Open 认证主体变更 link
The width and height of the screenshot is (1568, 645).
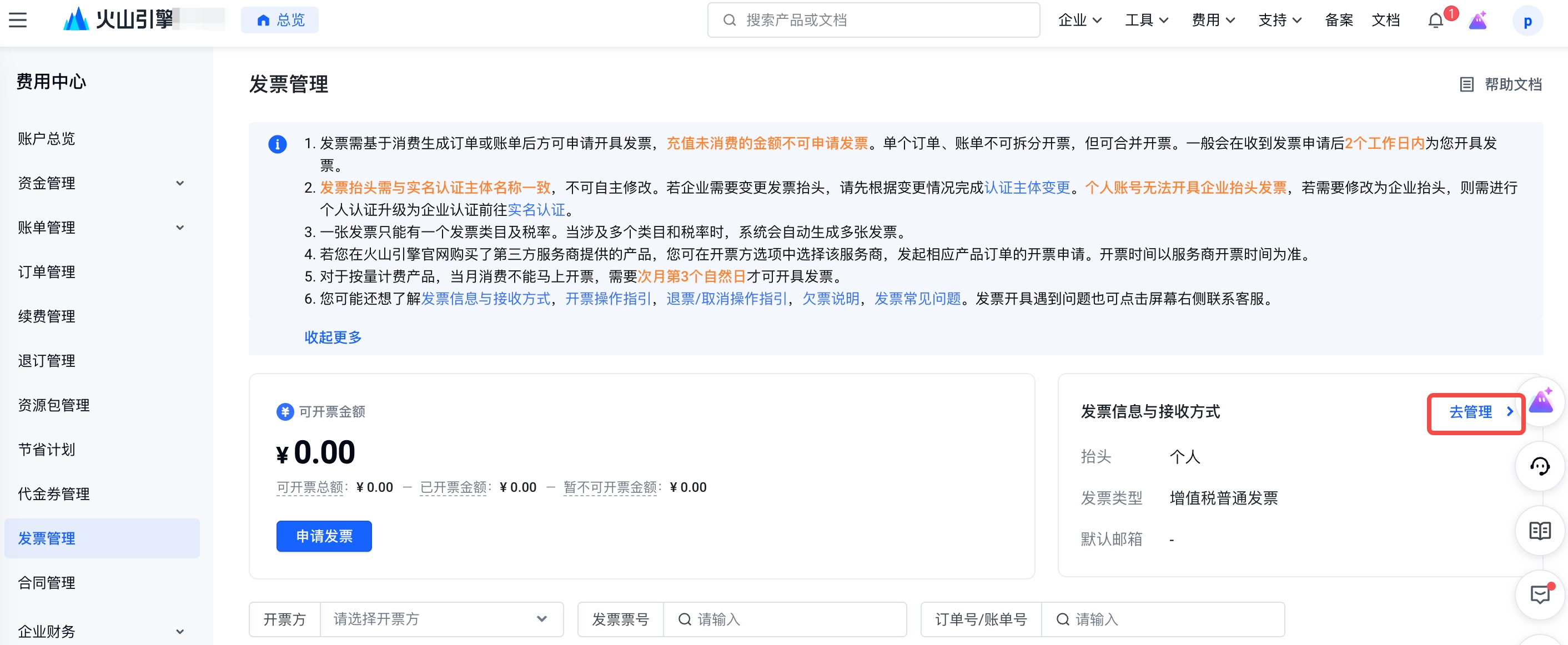1027,188
